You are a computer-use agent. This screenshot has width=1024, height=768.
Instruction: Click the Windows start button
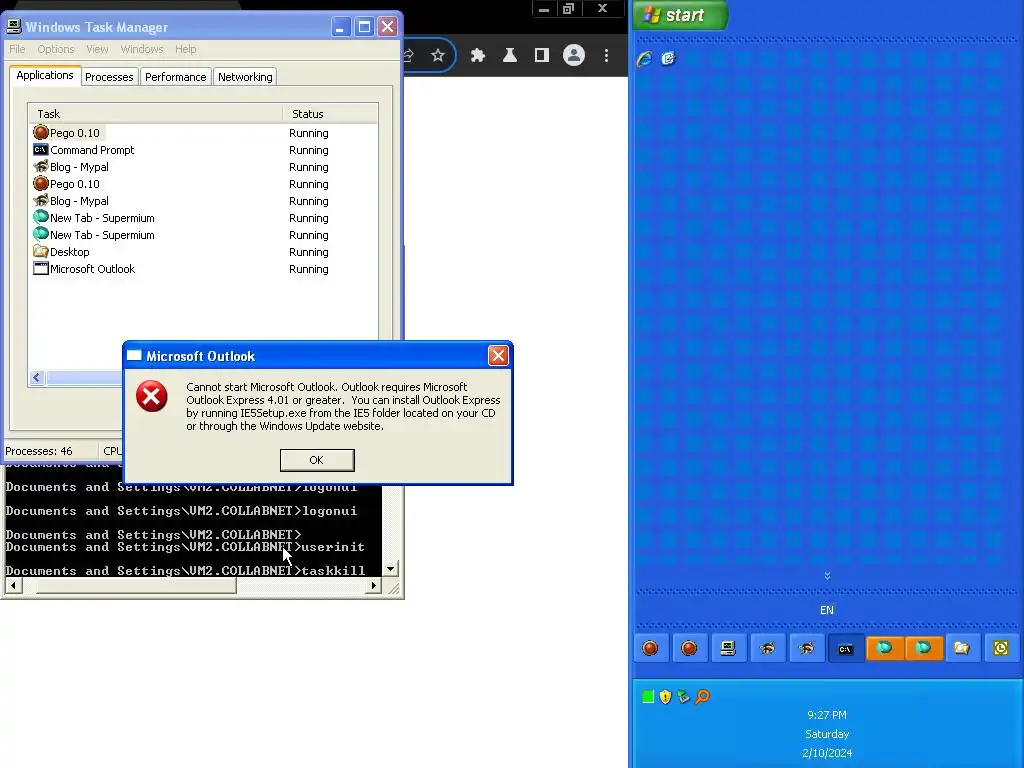680,15
